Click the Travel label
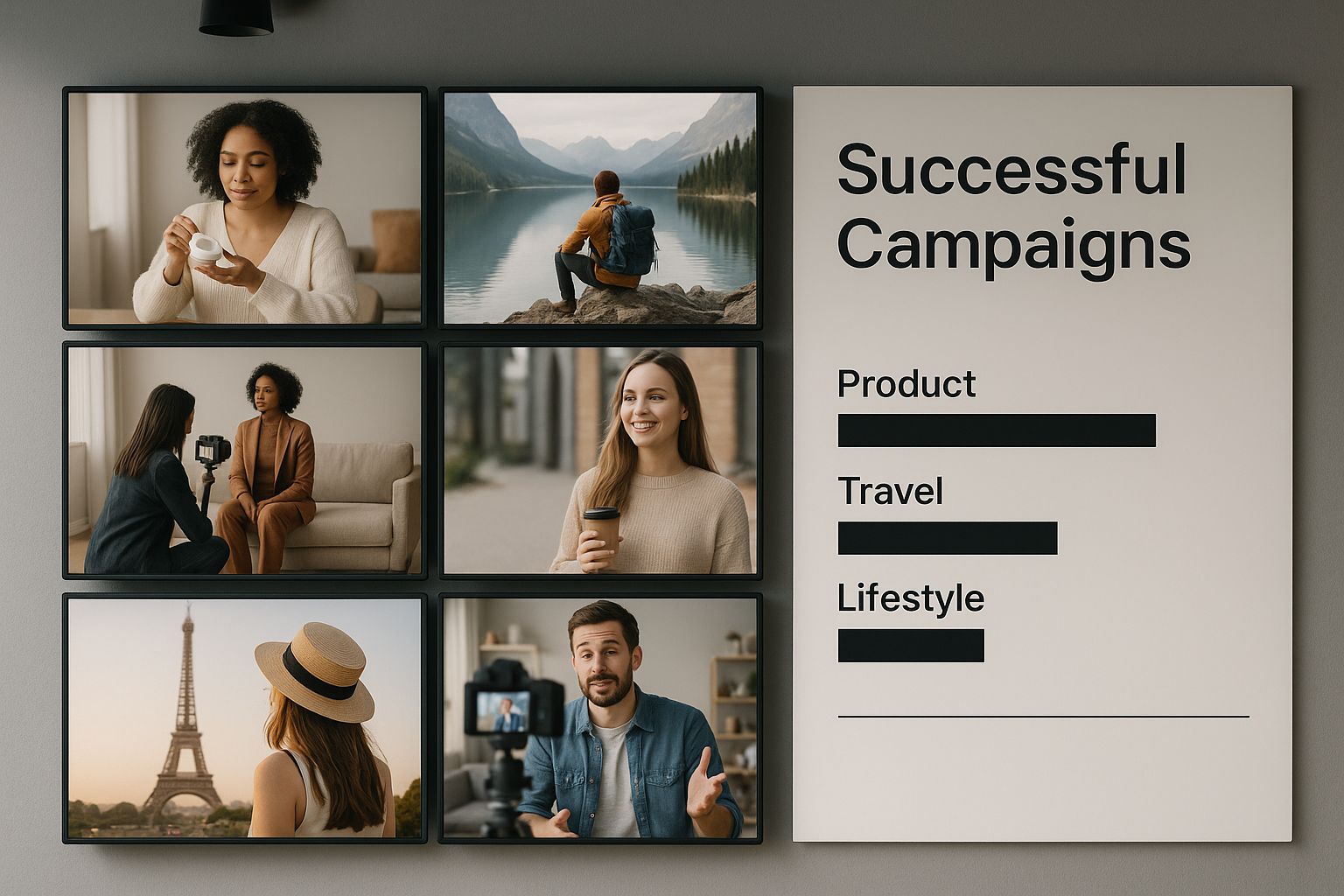The width and height of the screenshot is (1344, 896). [890, 491]
